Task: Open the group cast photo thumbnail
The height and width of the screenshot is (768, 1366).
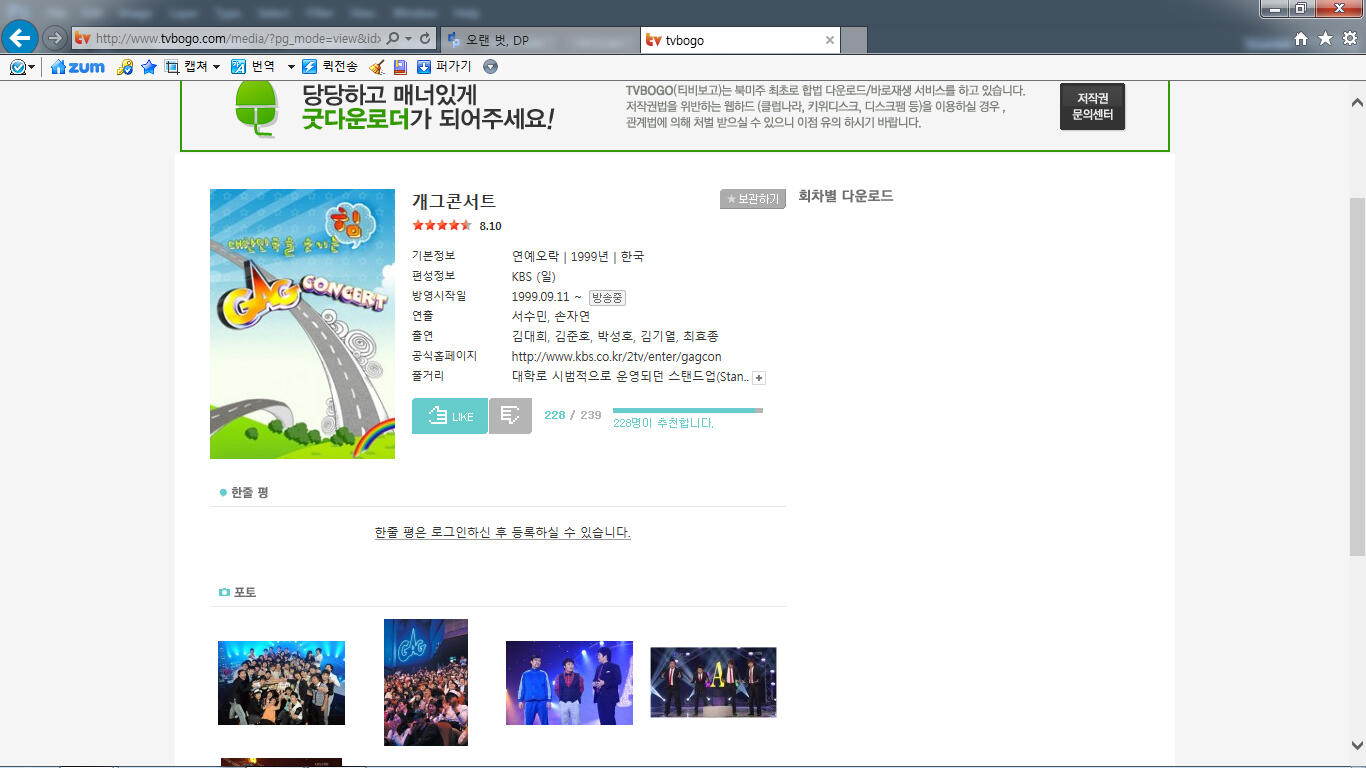Action: pos(281,683)
